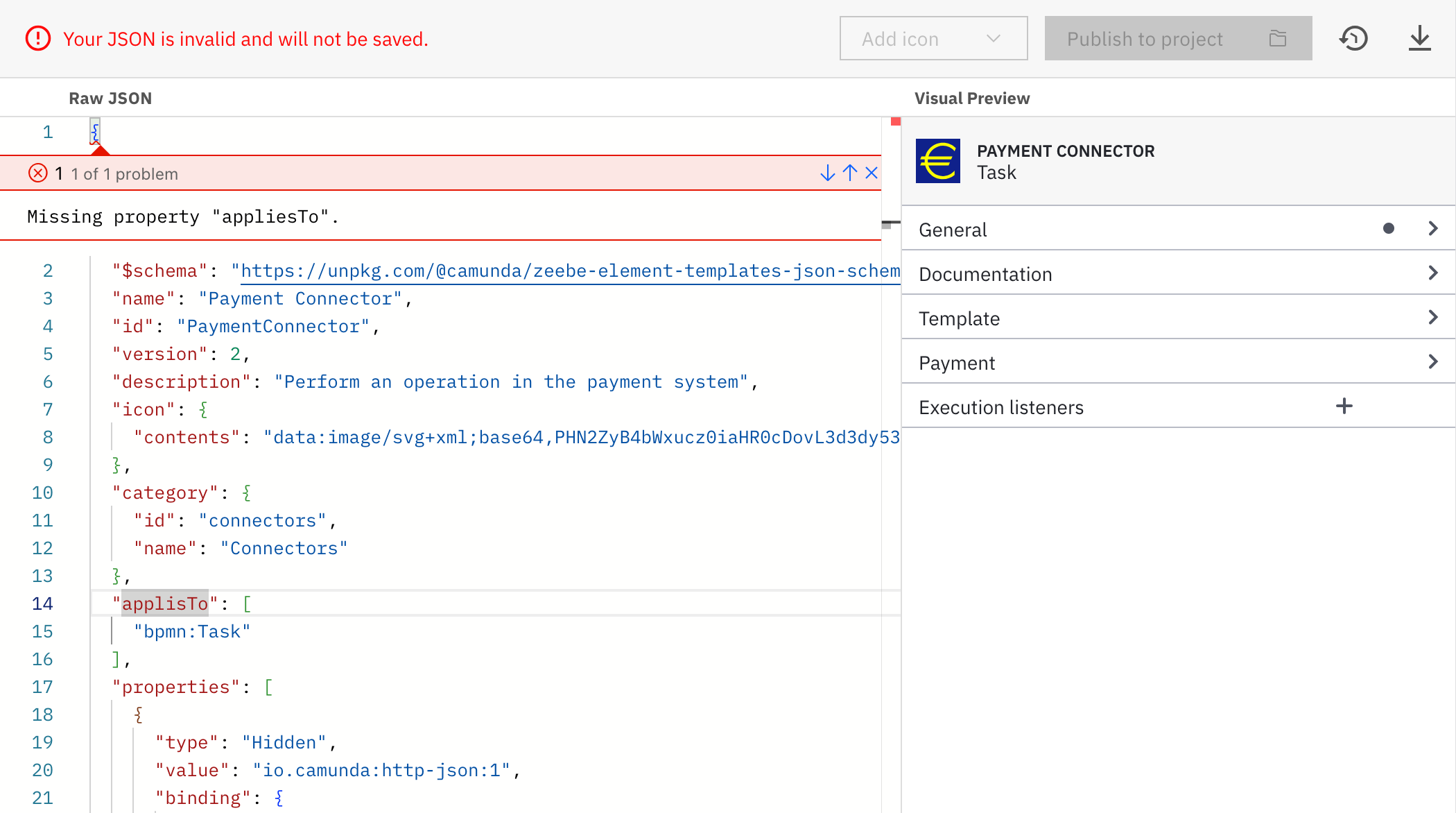Click the modified-state dot beside General
The width and height of the screenshot is (1456, 813).
point(1389,228)
